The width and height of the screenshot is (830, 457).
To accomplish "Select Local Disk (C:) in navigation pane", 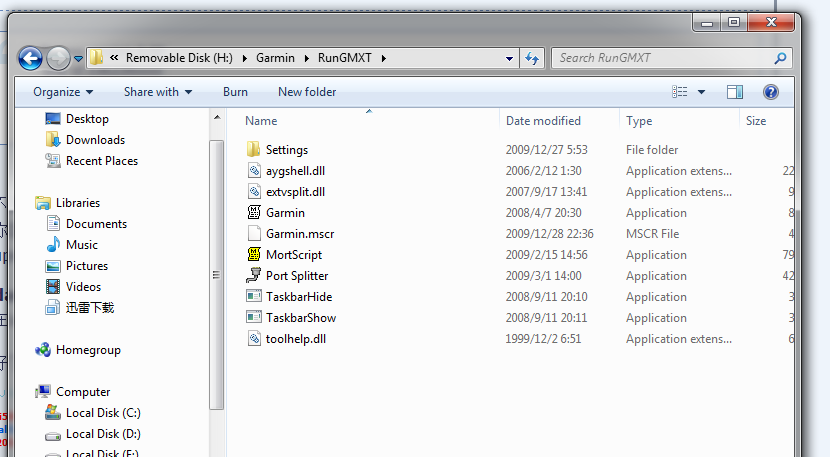I will (x=103, y=413).
